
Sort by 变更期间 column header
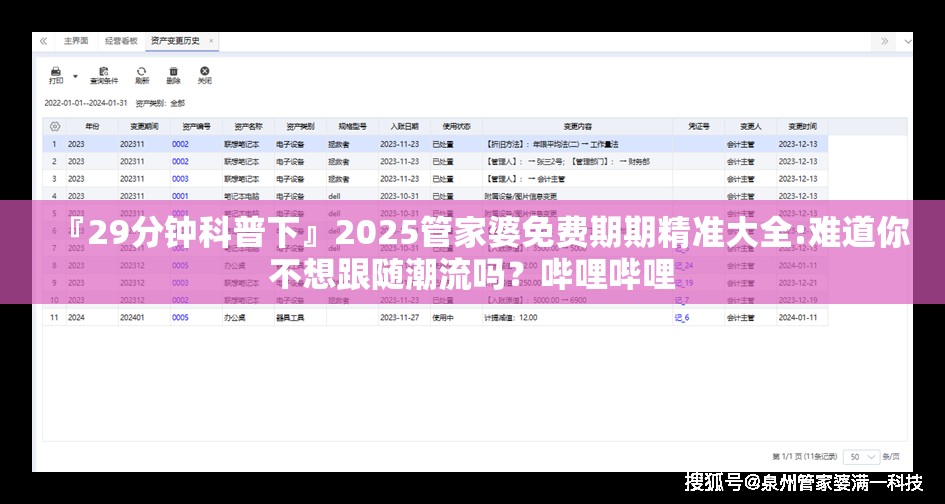point(145,127)
